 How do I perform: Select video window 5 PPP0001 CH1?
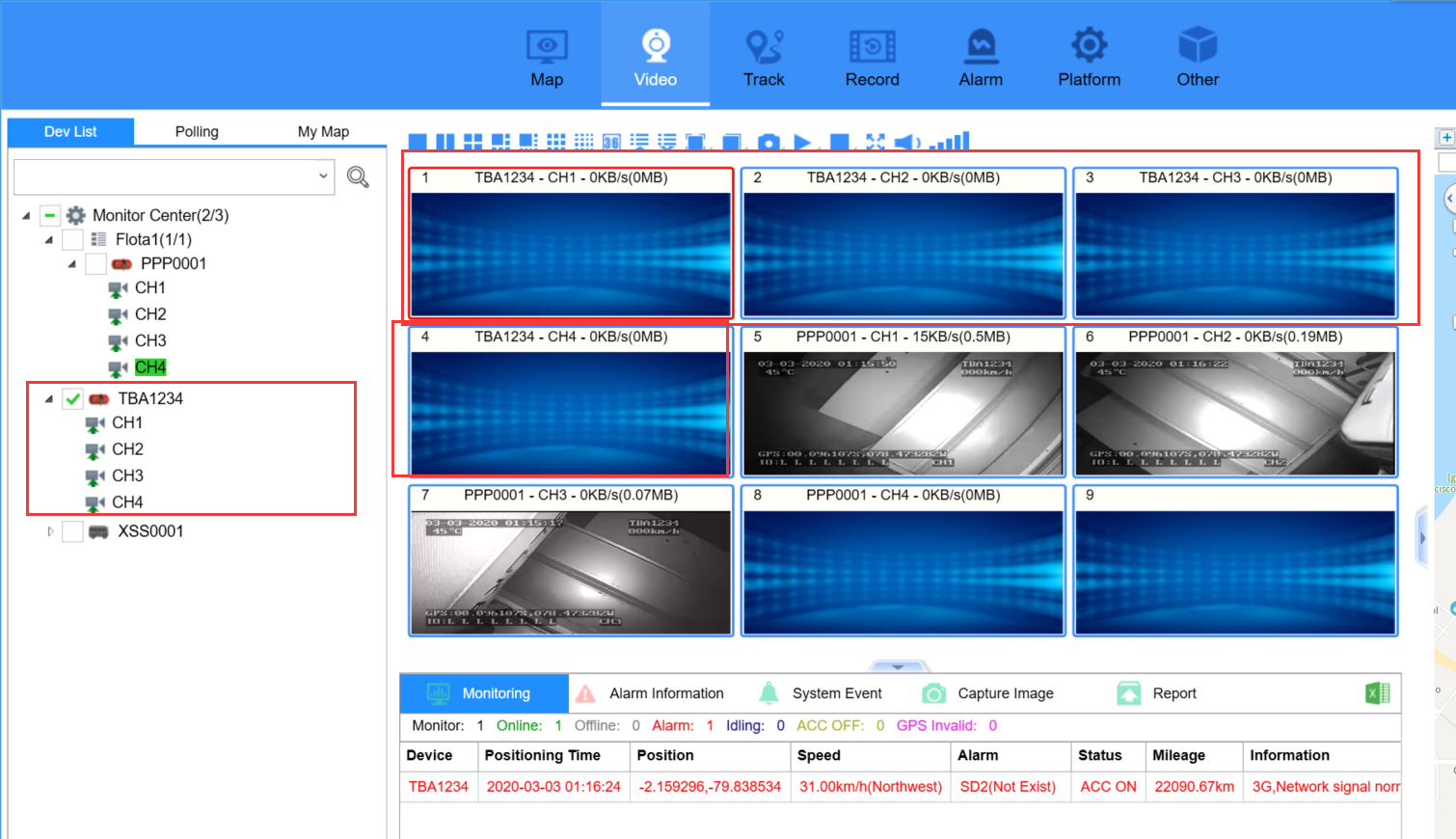click(903, 402)
